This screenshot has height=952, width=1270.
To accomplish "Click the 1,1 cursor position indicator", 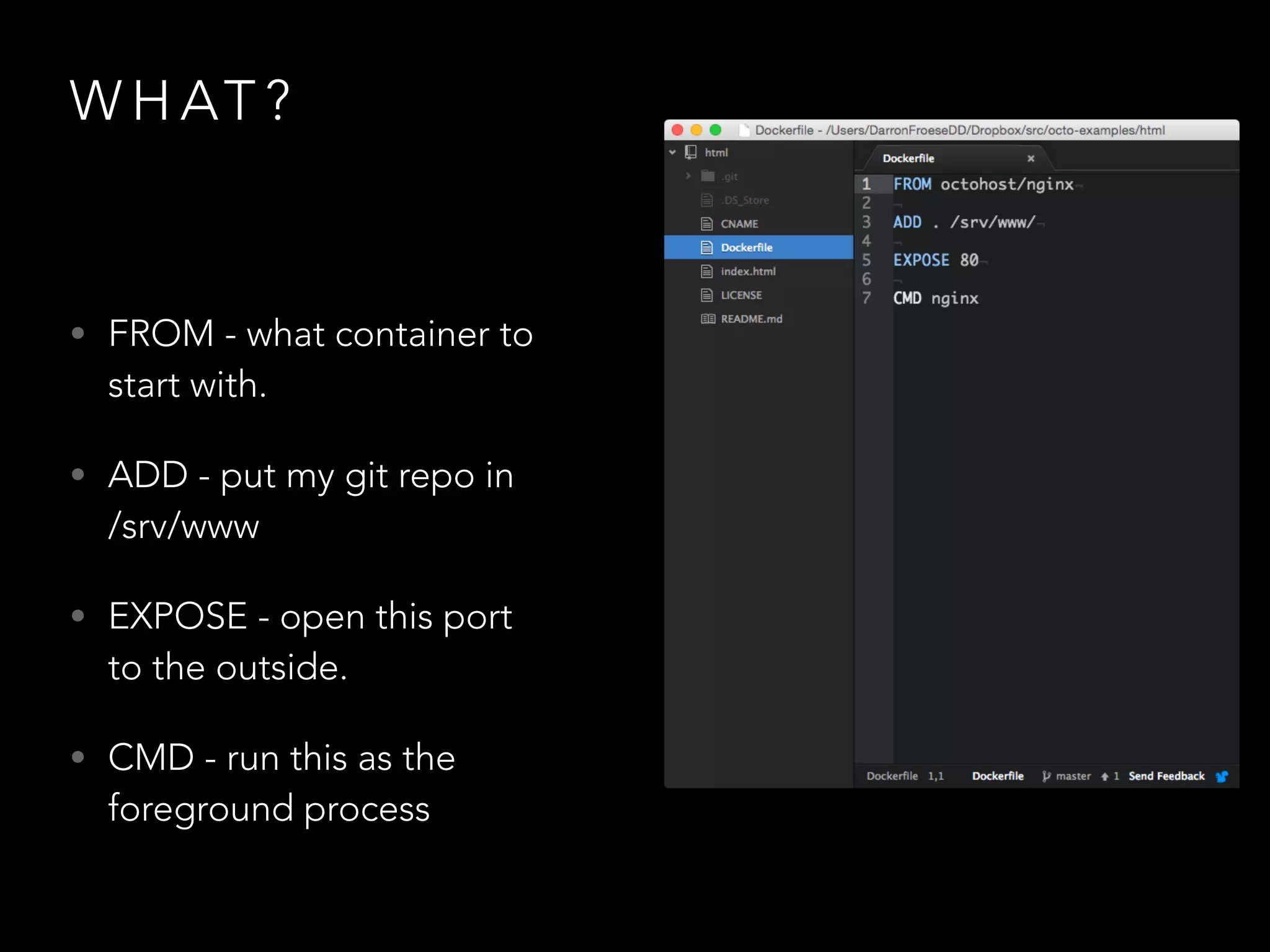I will (936, 776).
